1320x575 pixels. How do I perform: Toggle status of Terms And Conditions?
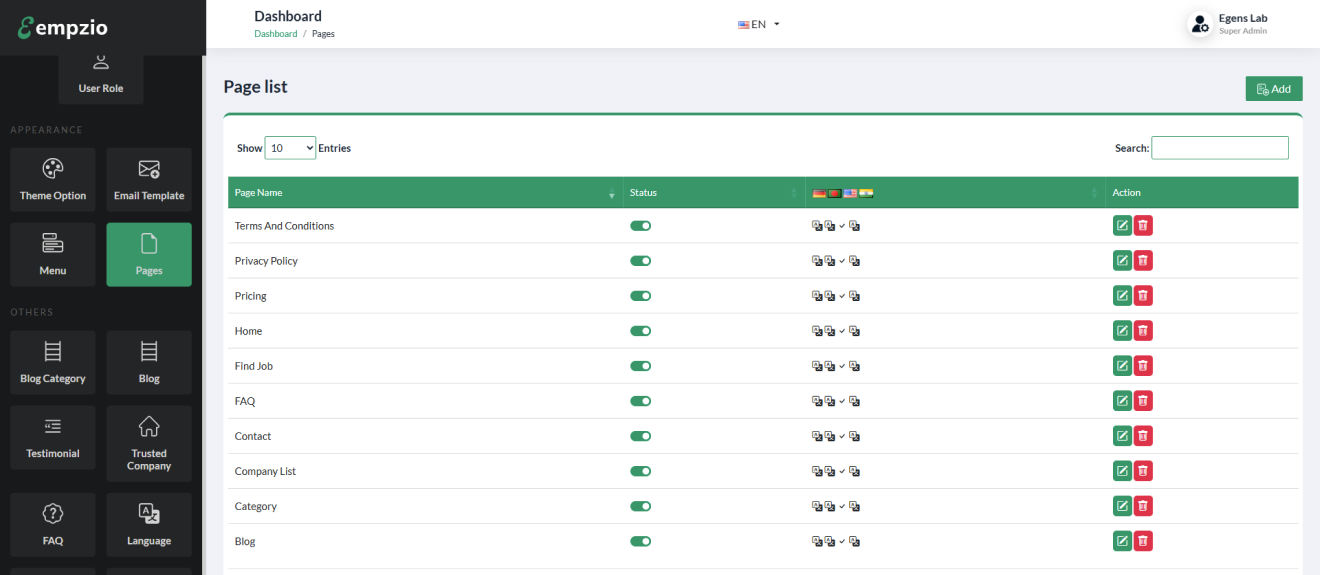click(640, 226)
